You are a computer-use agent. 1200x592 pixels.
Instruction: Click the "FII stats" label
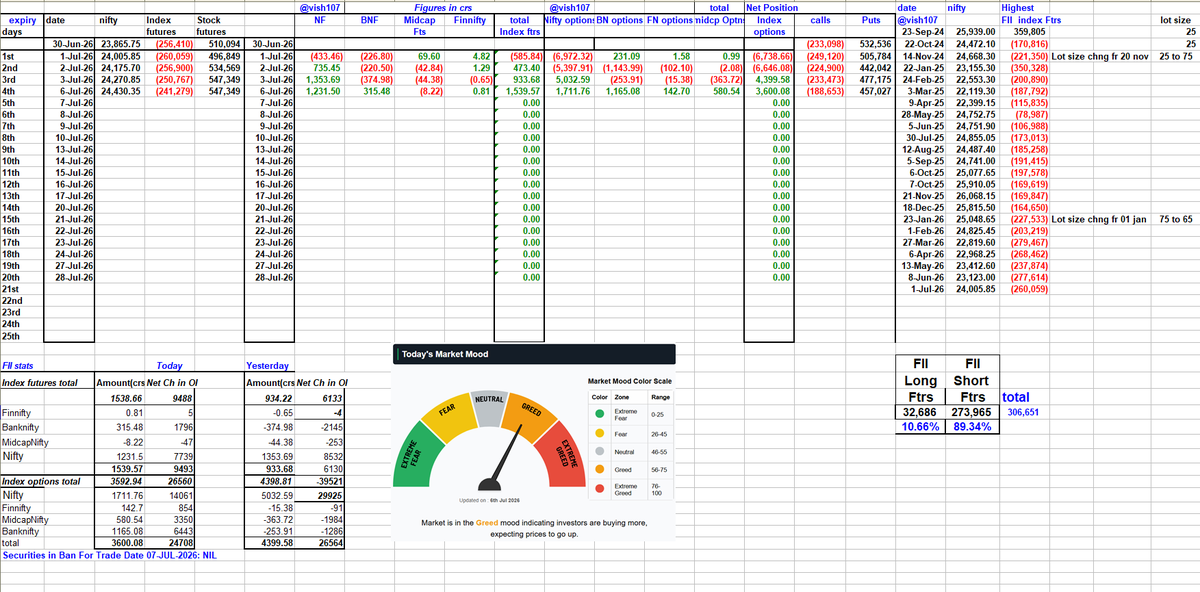tap(19, 367)
